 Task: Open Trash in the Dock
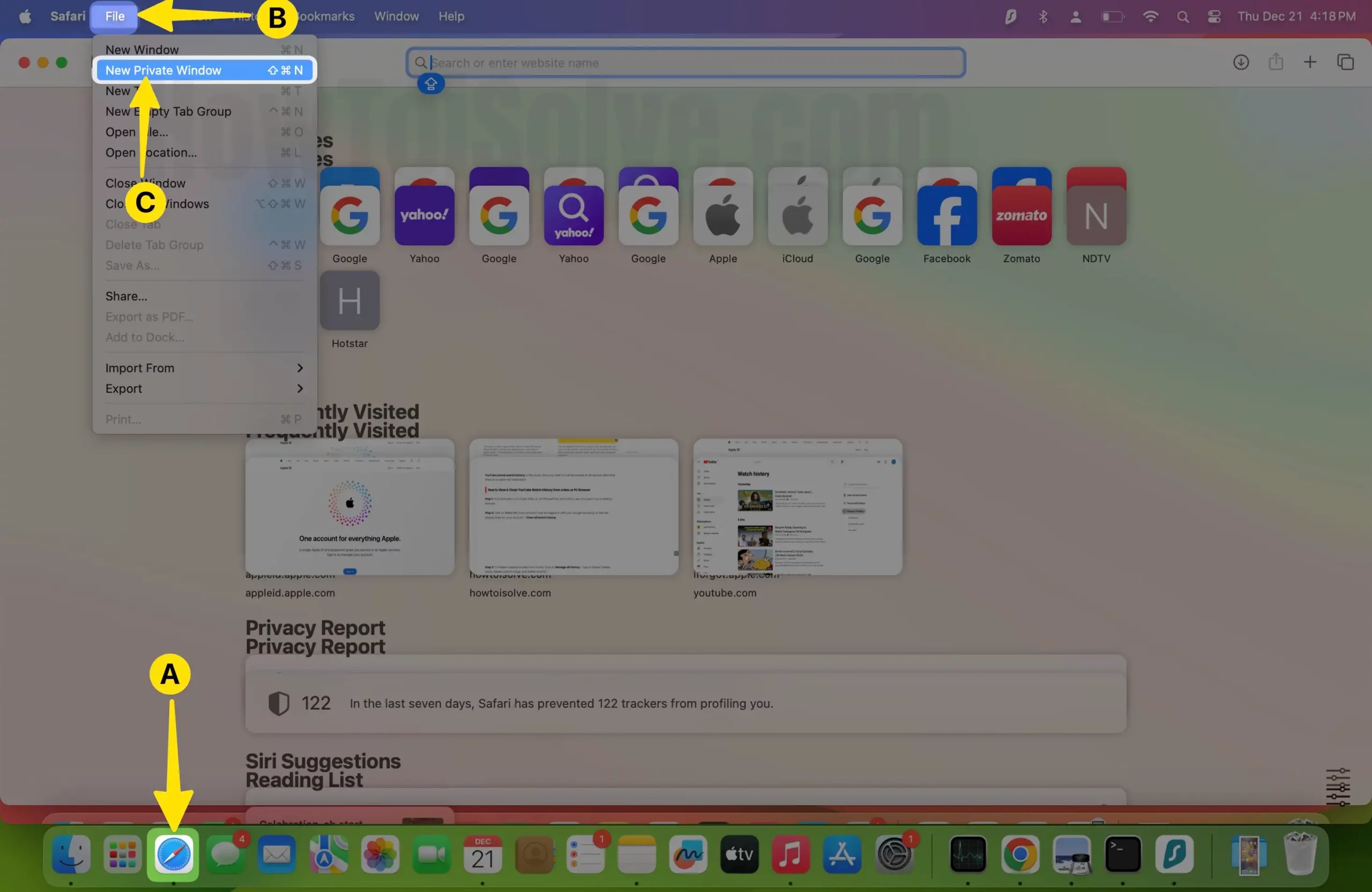pos(1301,854)
